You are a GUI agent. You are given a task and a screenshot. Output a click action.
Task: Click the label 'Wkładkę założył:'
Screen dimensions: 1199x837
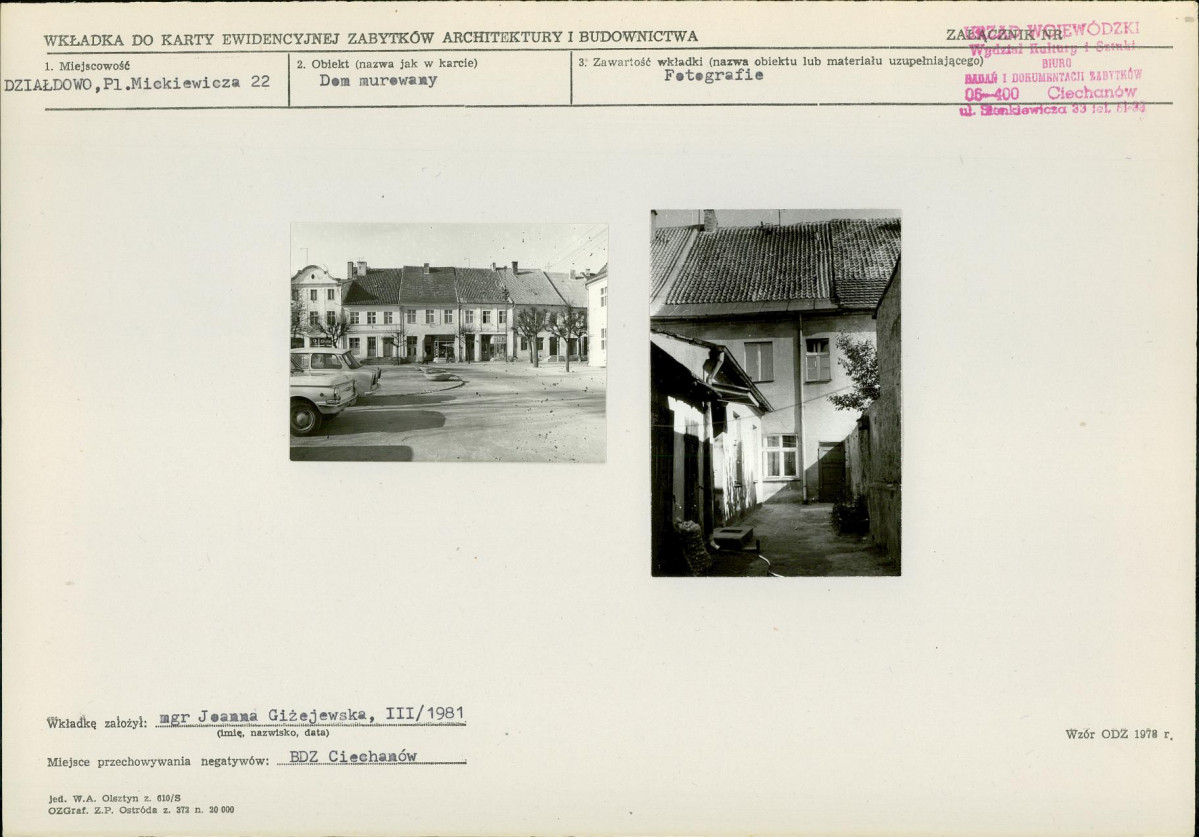96,722
